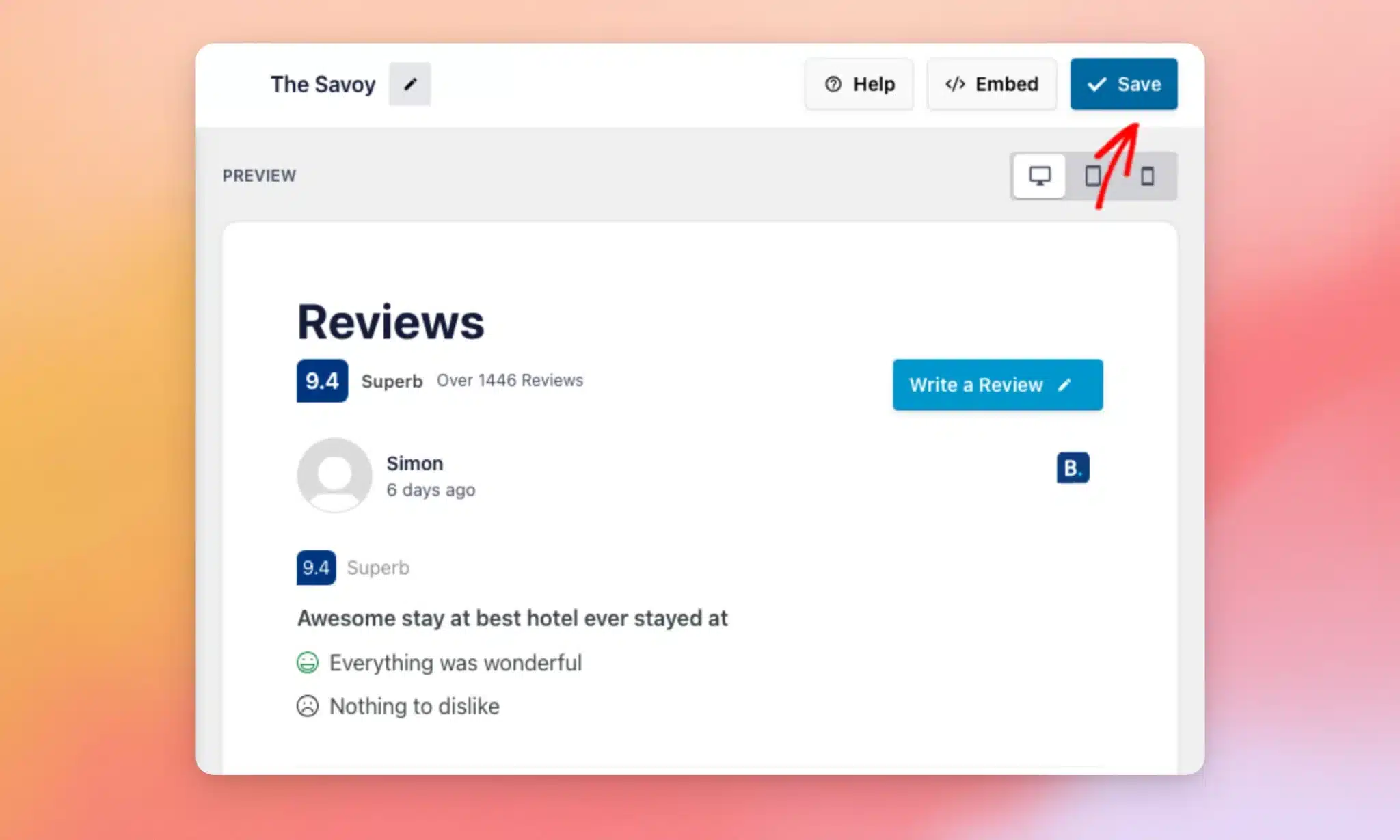Save the widget with the Save button
Screen dimensions: 1400x840
[1124, 84]
